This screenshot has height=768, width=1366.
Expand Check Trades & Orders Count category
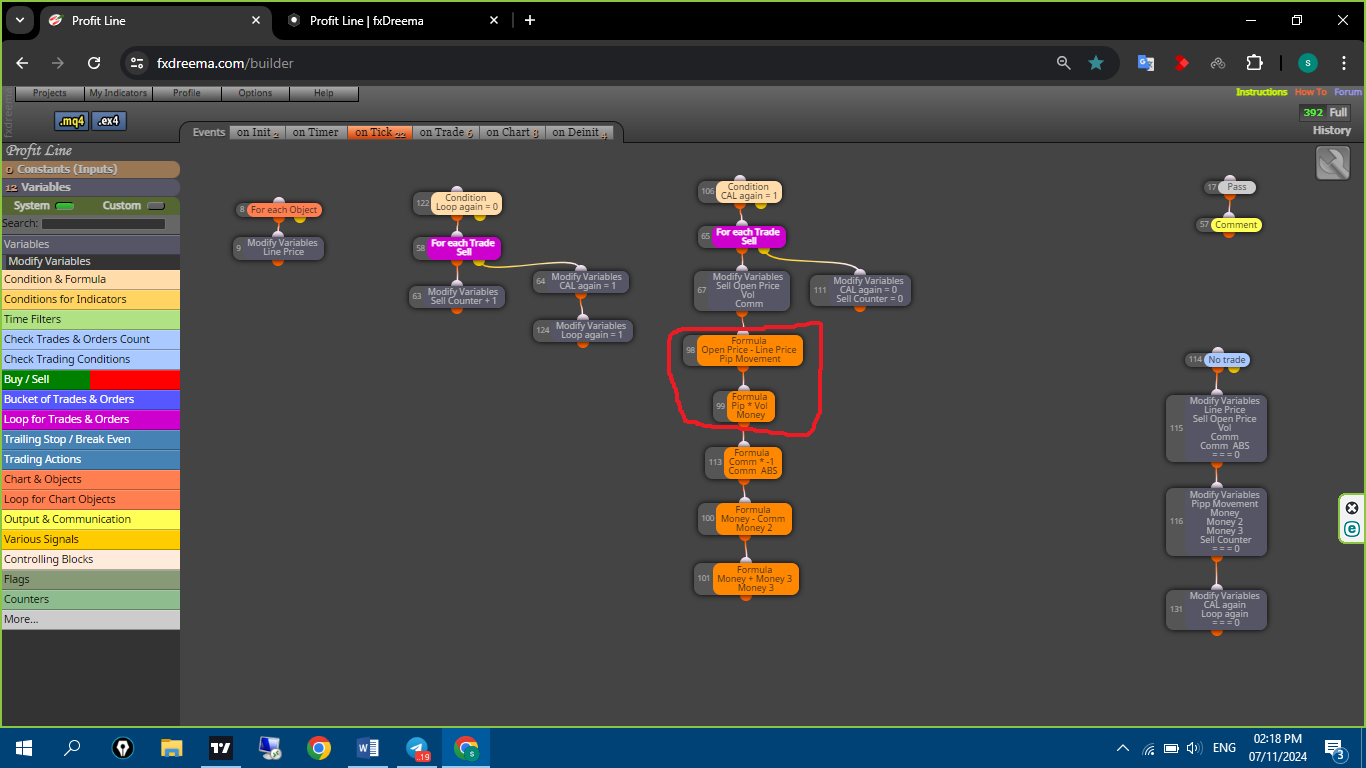[x=90, y=339]
